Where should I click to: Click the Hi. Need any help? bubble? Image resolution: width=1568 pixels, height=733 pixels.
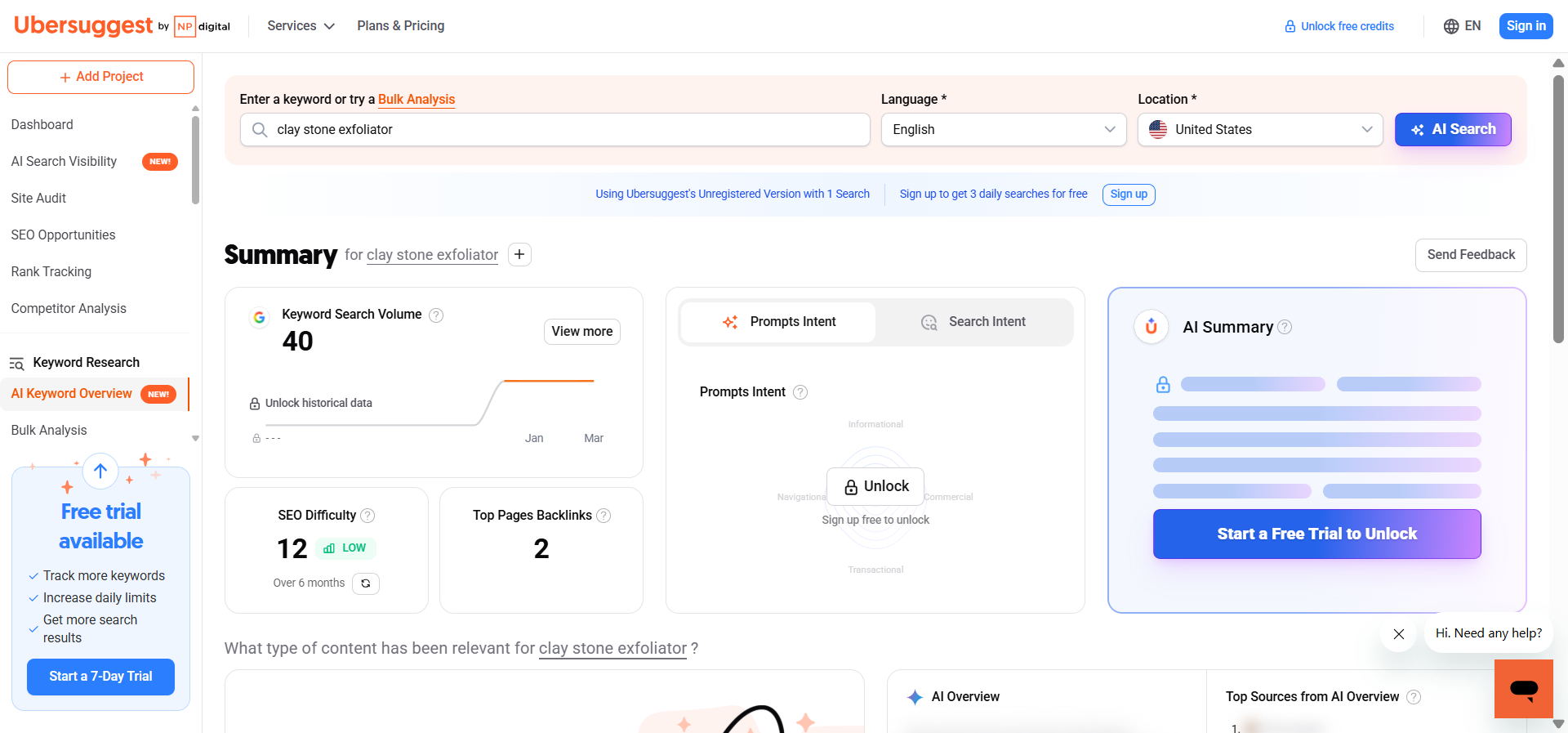[x=1489, y=633]
